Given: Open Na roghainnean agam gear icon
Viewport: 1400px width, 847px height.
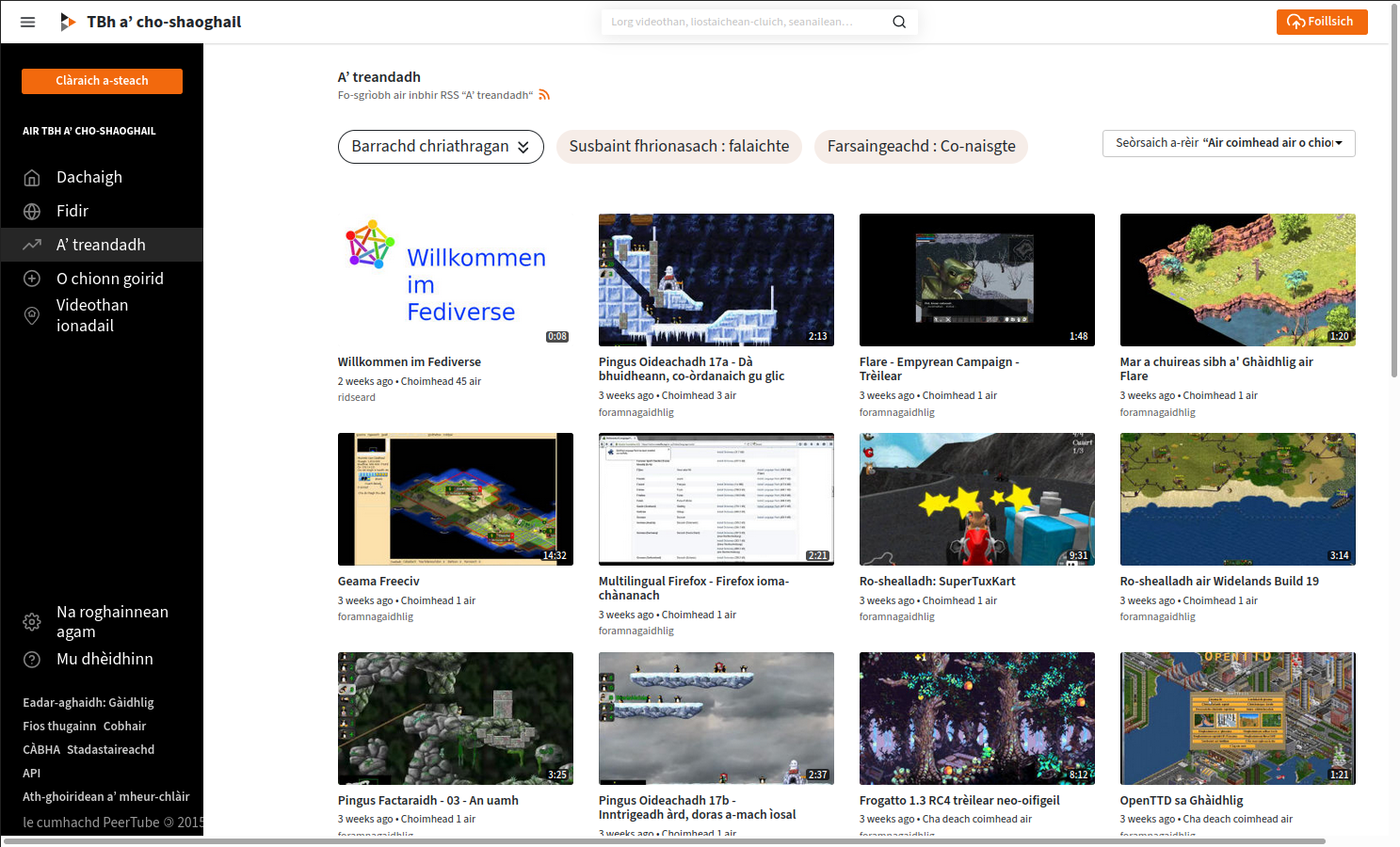Looking at the screenshot, I should pyautogui.click(x=32, y=622).
